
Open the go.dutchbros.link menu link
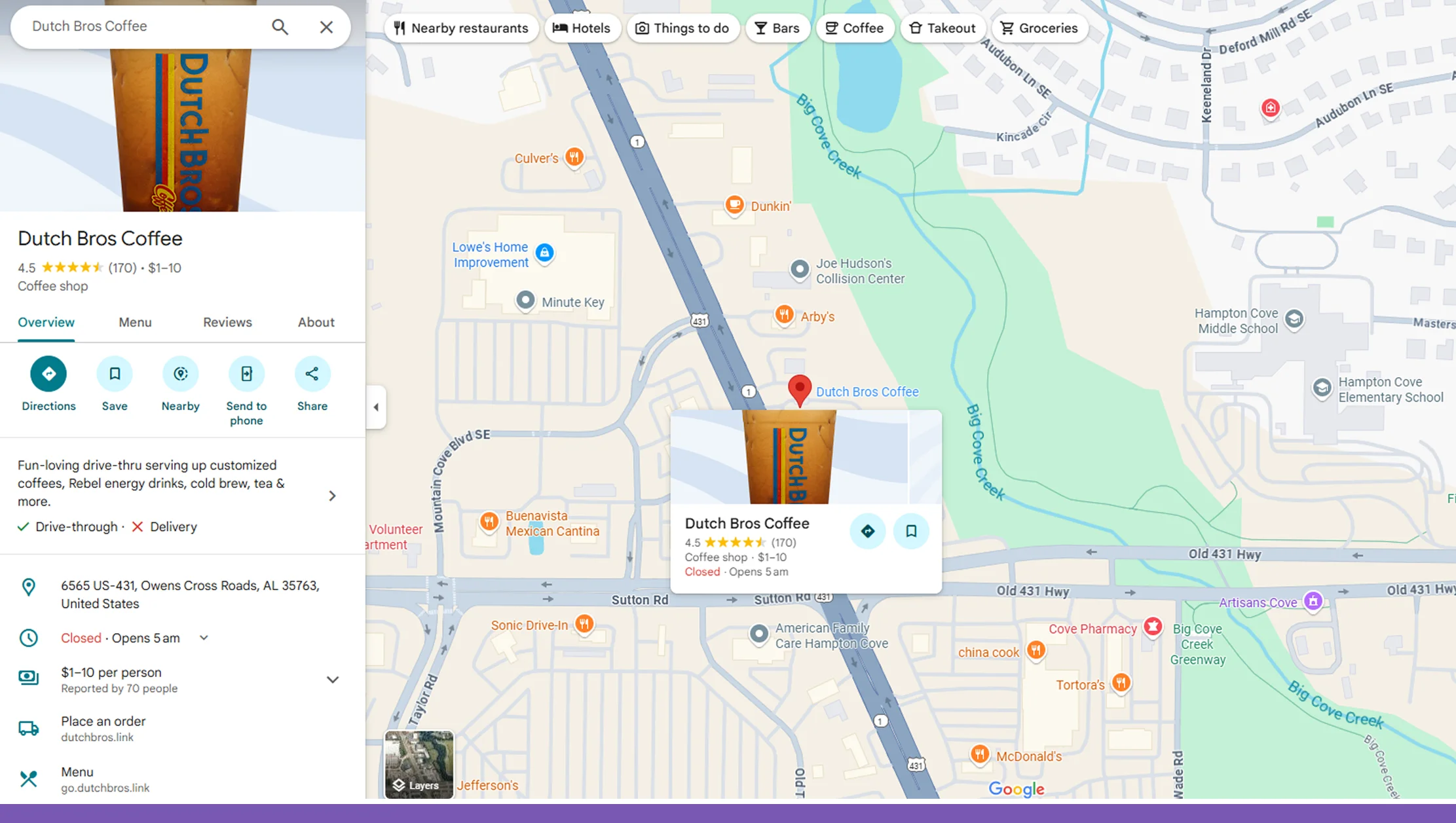[x=105, y=788]
